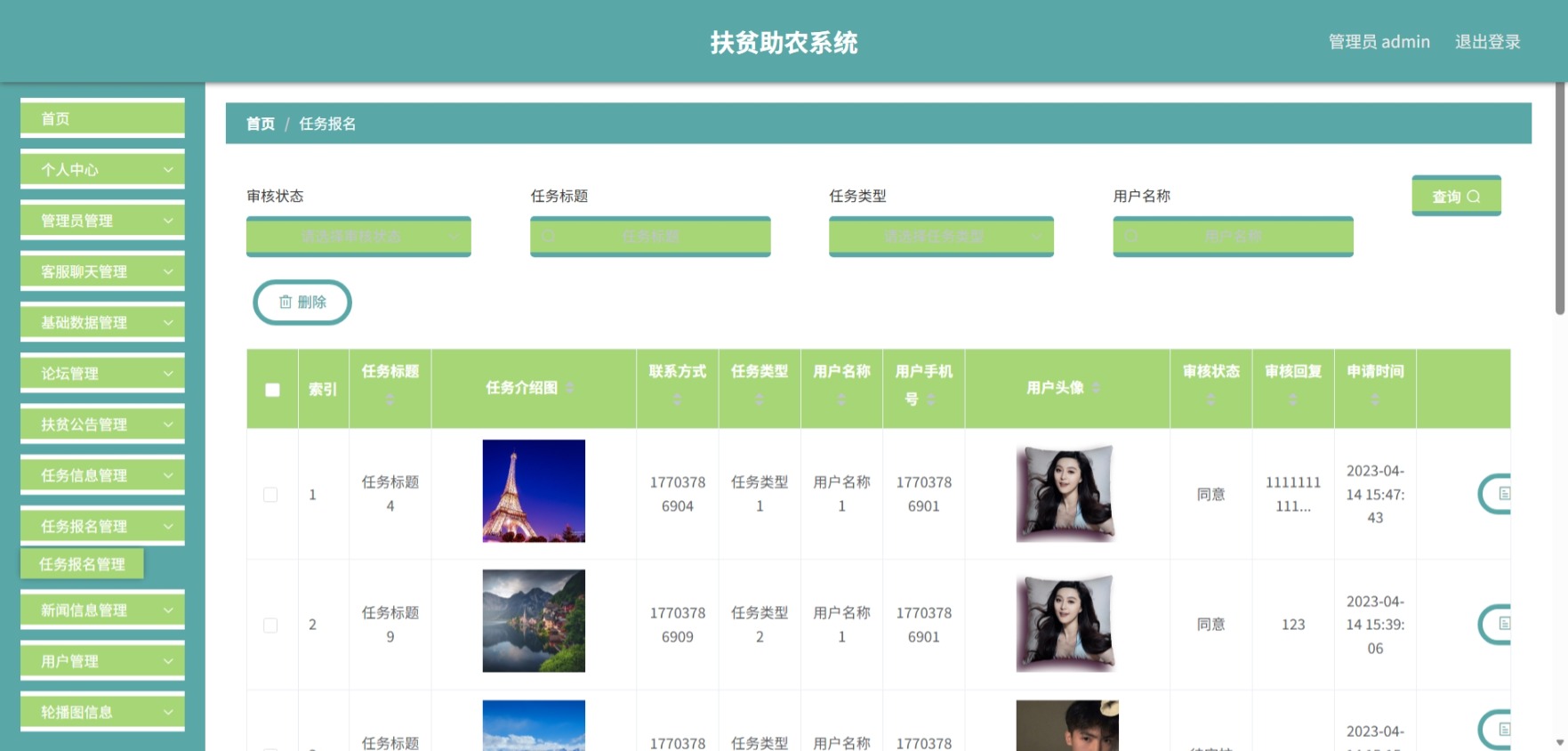Image resolution: width=1568 pixels, height=751 pixels.
Task: Click the 管理员 admin label
Action: (x=1379, y=42)
